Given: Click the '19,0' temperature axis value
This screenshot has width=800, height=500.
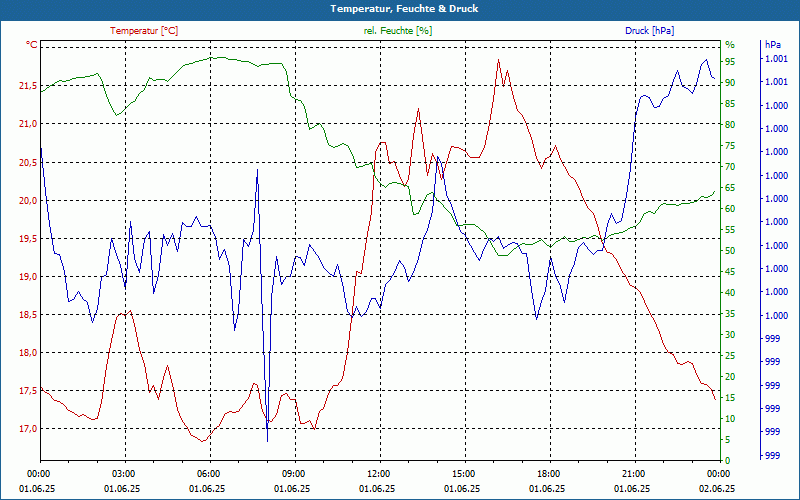Looking at the screenshot, I should pyautogui.click(x=28, y=277).
